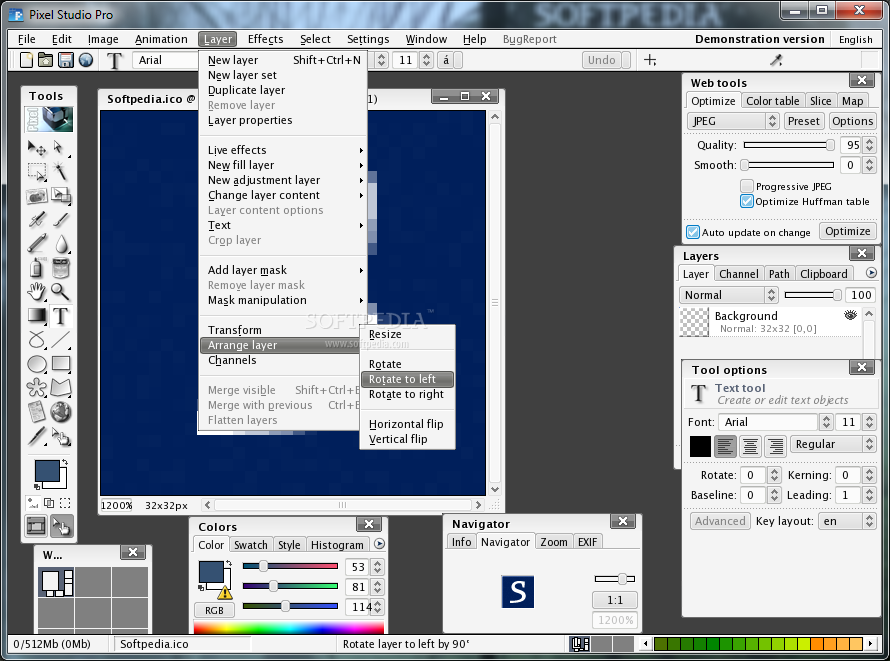This screenshot has width=890, height=661.
Task: Pick the Magic Wand tool
Action: tap(60, 171)
